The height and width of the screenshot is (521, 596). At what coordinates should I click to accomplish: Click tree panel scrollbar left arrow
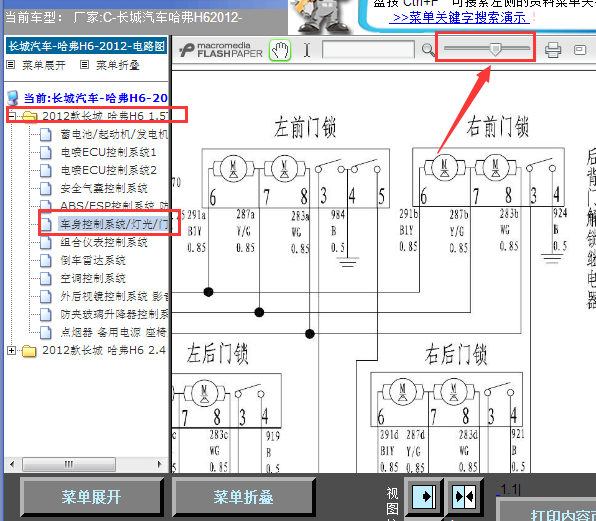12,464
